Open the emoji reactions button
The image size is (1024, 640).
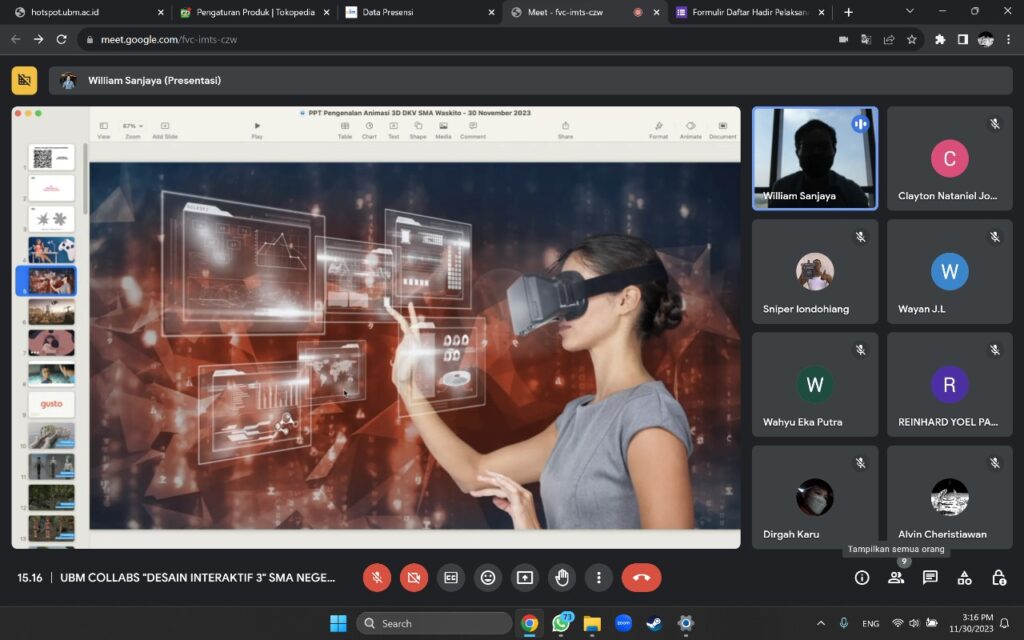point(488,577)
